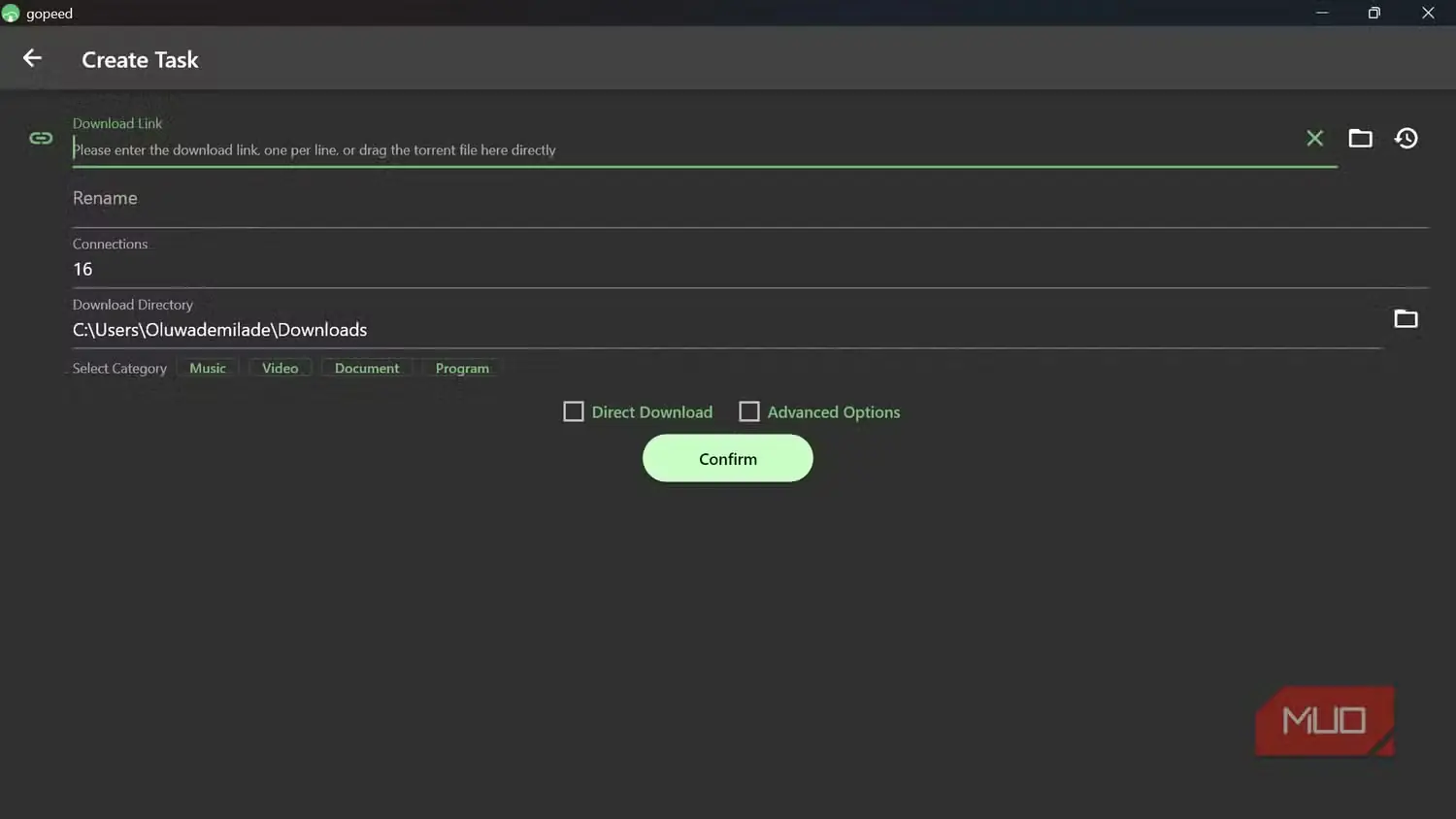This screenshot has height=819, width=1456.
Task: Click the Create Task heading text
Action: pyautogui.click(x=140, y=59)
